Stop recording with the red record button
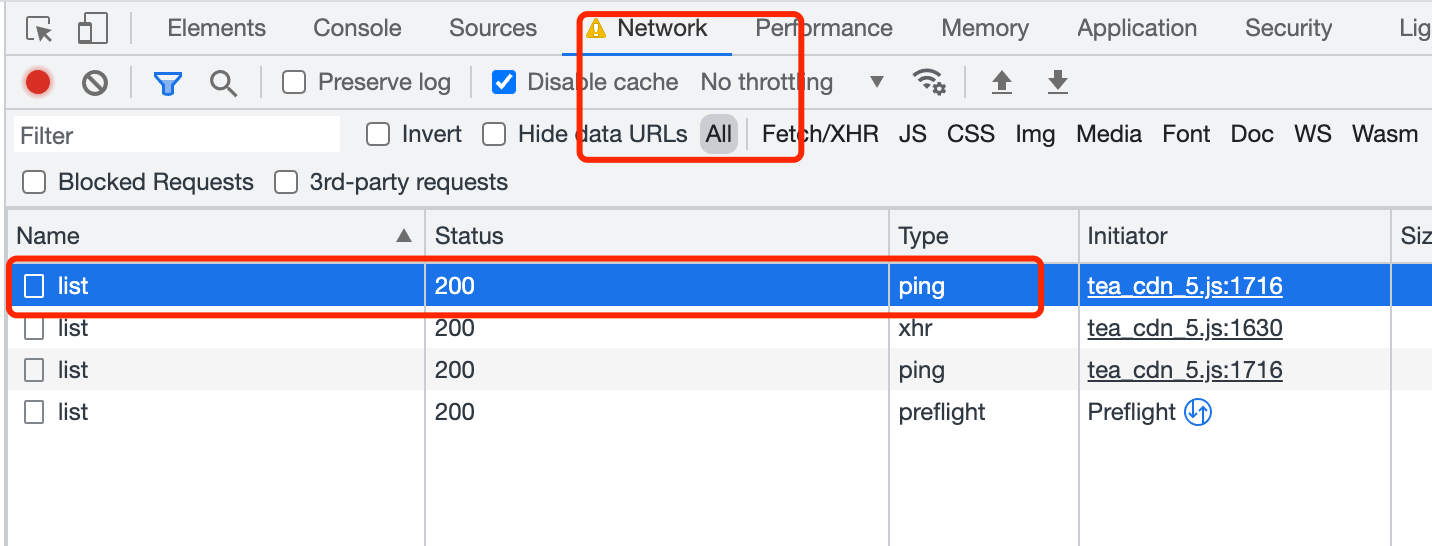 tap(38, 82)
